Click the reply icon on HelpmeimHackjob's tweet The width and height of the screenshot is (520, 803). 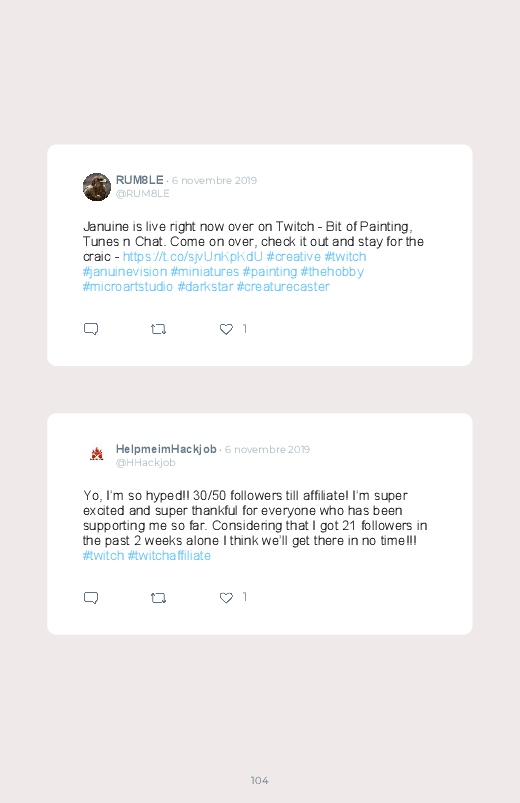point(91,598)
